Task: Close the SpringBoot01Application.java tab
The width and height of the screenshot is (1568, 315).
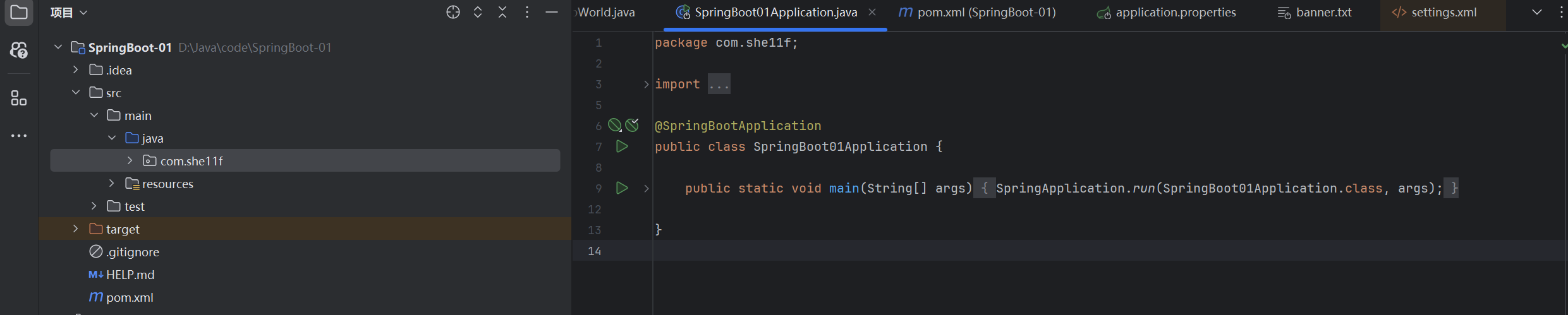Action: point(872,12)
